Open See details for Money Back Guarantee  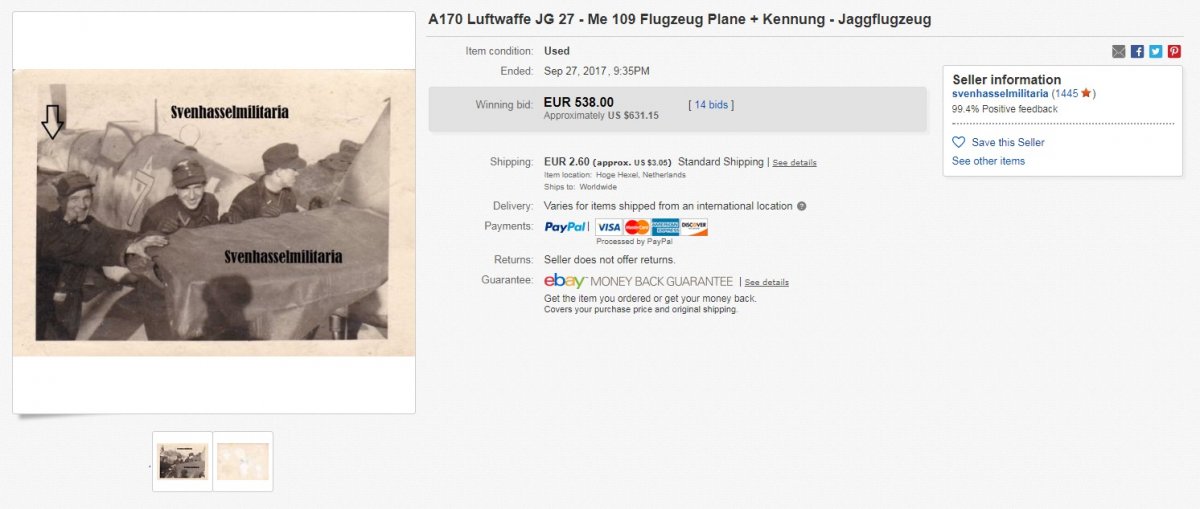(x=767, y=283)
